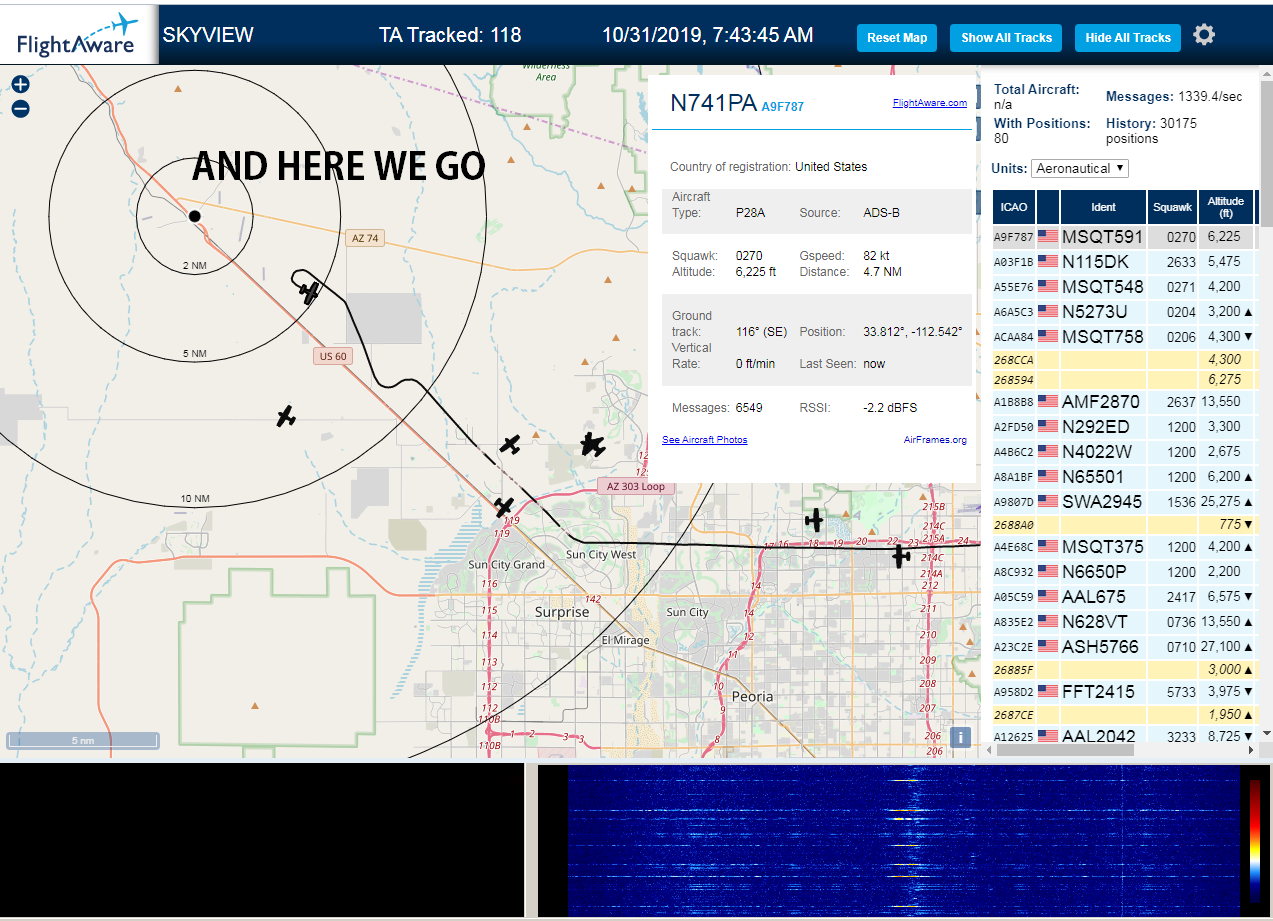Zoom in on the map
1273x921 pixels.
pos(20,85)
